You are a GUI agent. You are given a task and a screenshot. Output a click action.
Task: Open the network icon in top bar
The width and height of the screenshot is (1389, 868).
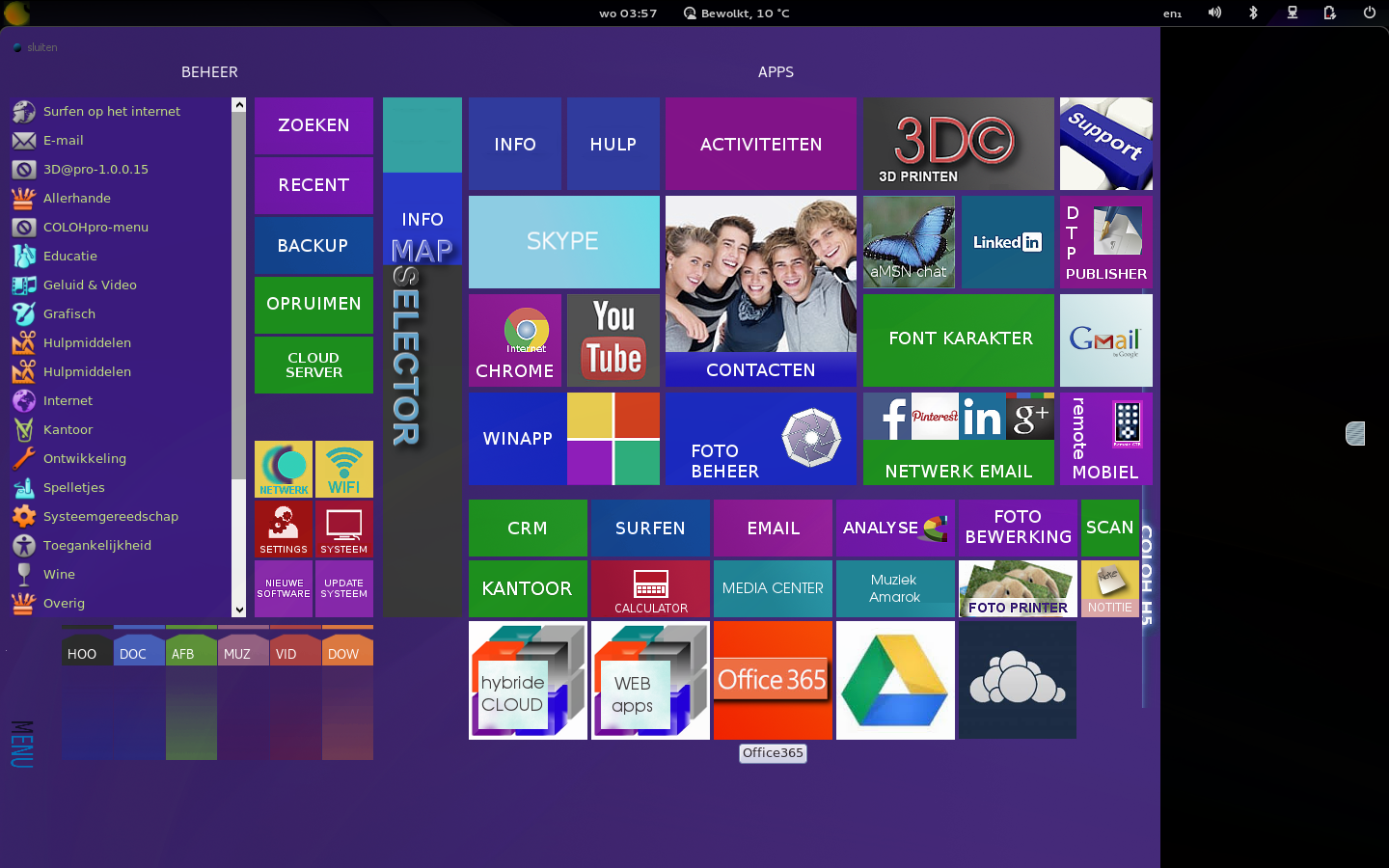(x=1292, y=13)
